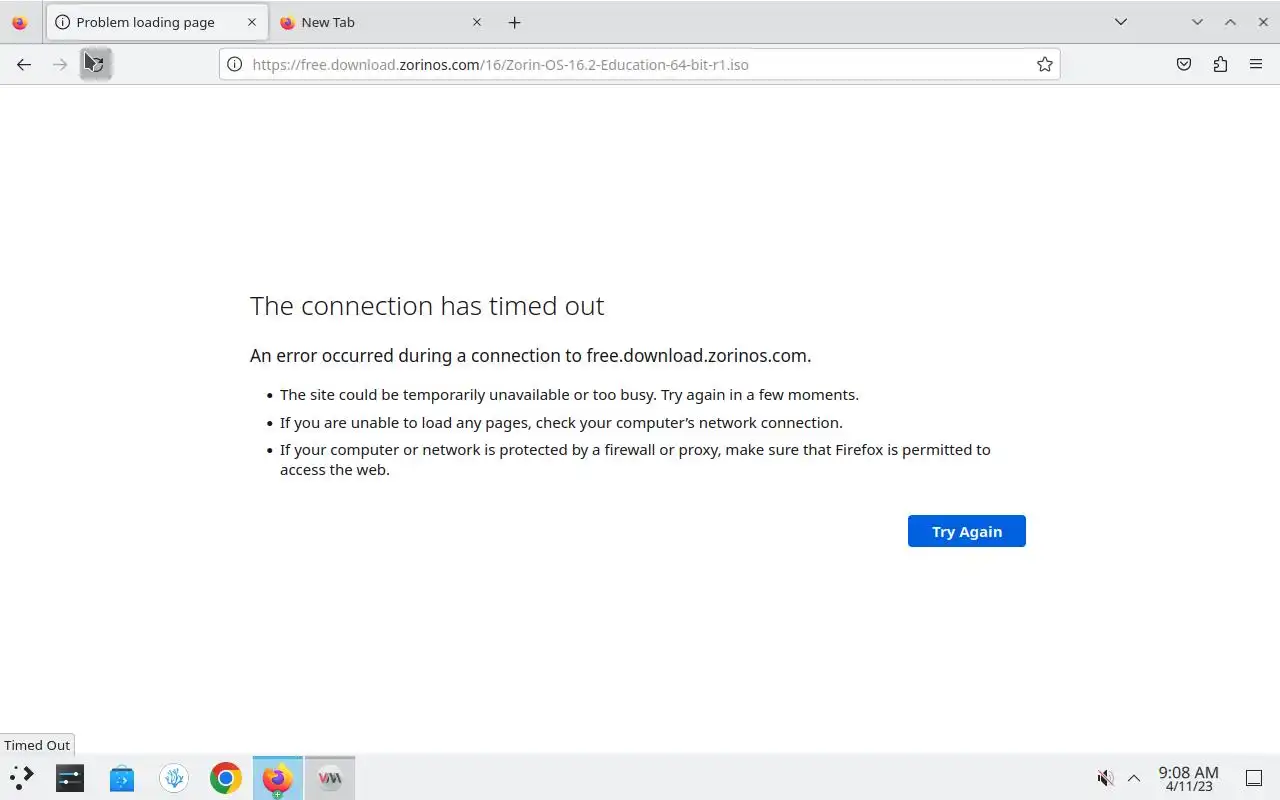Click the Firefox View icon in tab strip

[19, 22]
